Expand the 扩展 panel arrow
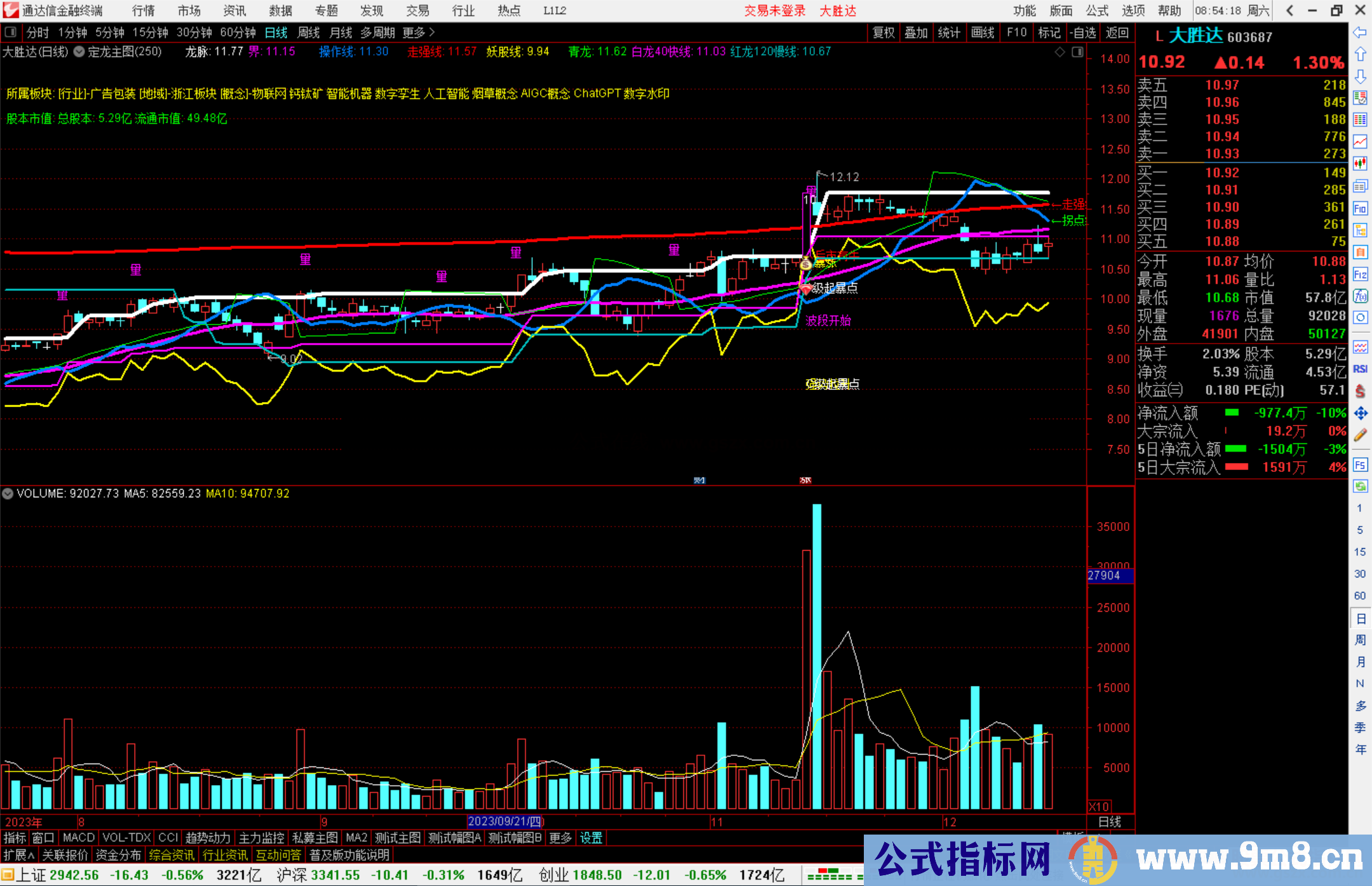 19,855
